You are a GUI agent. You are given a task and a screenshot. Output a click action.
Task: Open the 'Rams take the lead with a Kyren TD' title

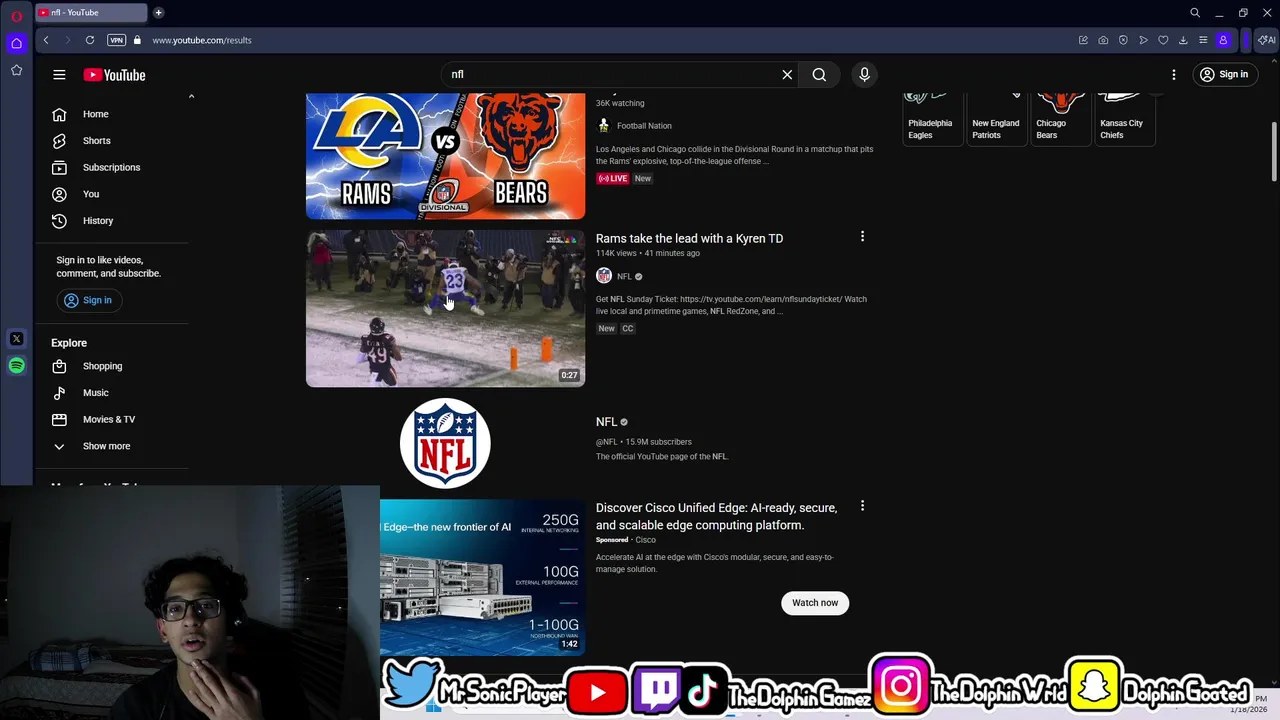689,238
